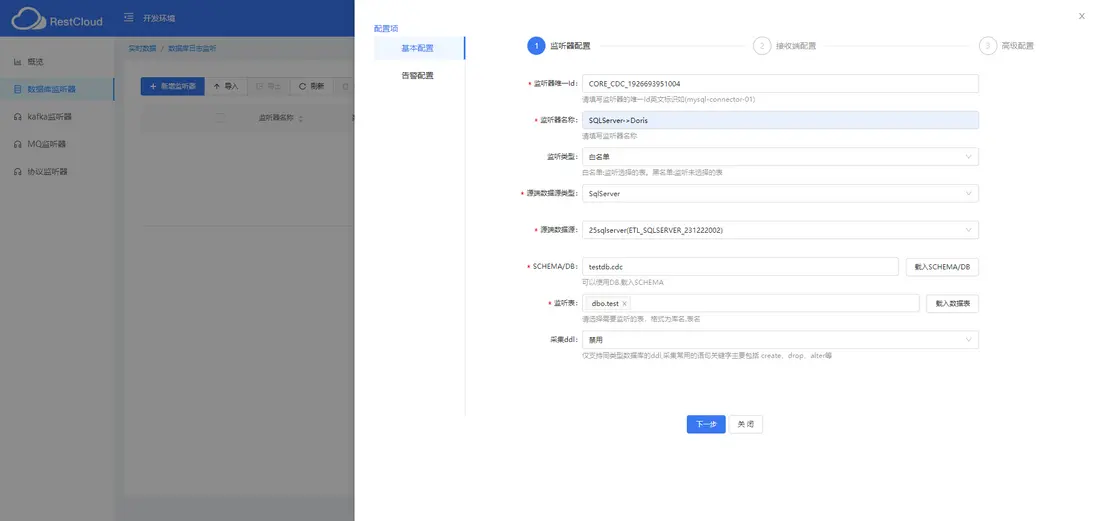Tick the select-all checkbox in table header

coord(221,118)
